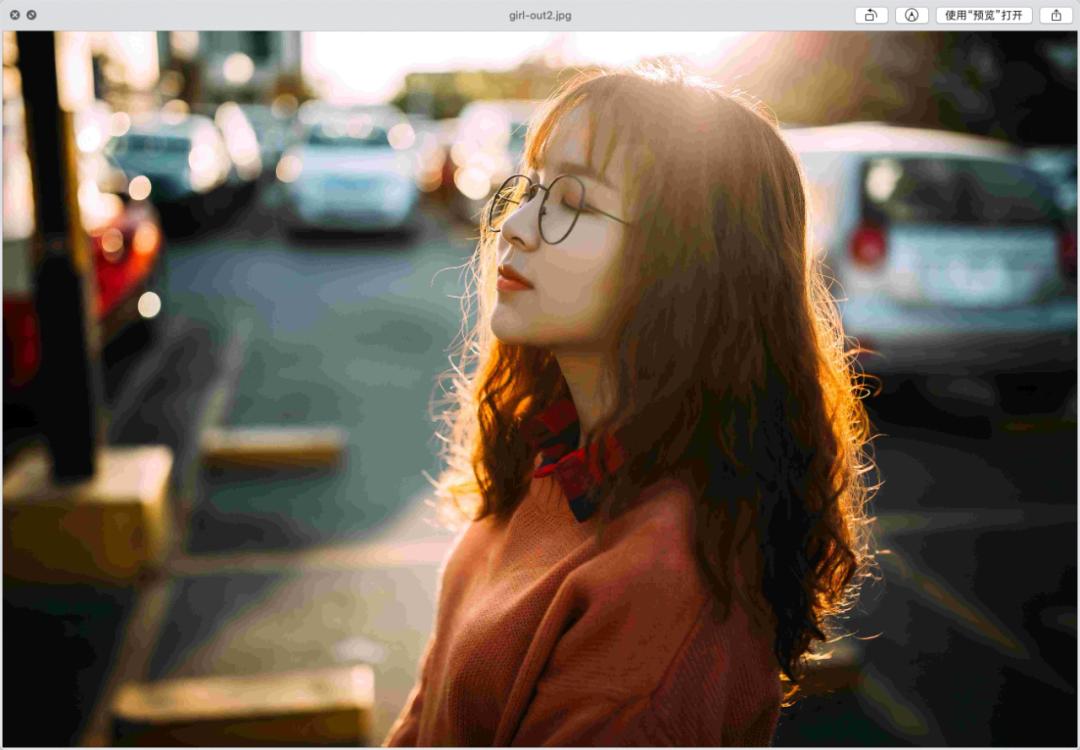Image resolution: width=1080 pixels, height=750 pixels.
Task: Click the export icon beside Preview button
Action: 1055,15
